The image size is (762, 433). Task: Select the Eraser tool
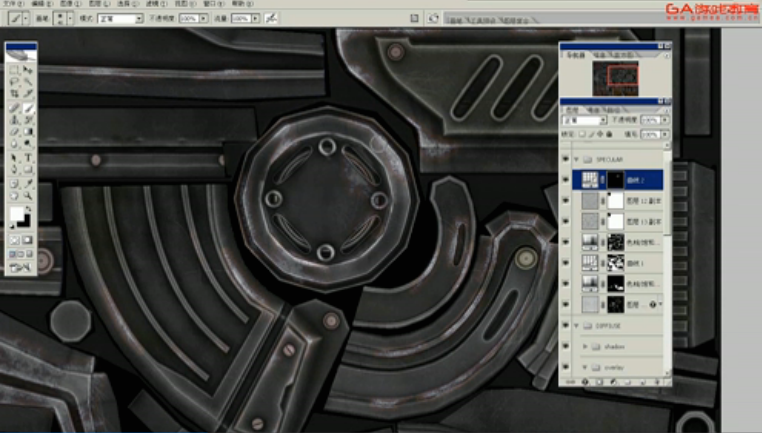[x=14, y=132]
